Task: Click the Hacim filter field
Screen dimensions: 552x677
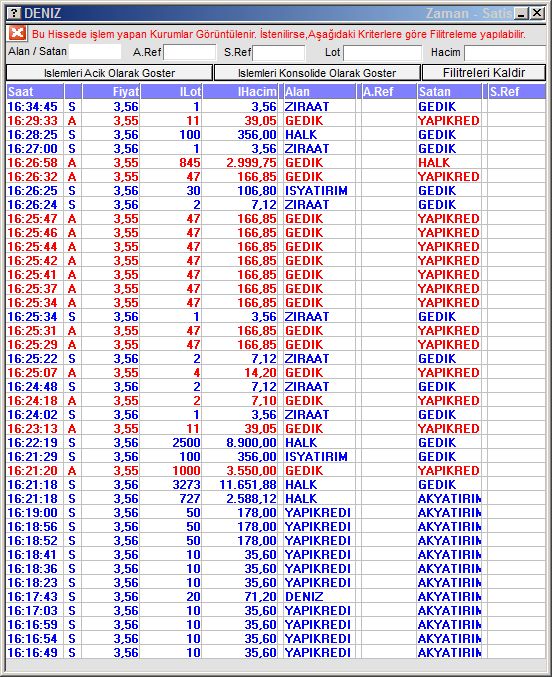Action: (x=505, y=53)
